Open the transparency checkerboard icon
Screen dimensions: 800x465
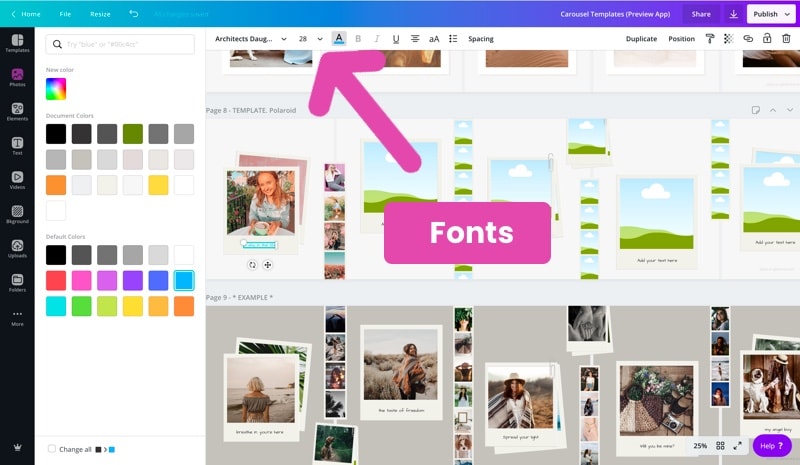729,39
